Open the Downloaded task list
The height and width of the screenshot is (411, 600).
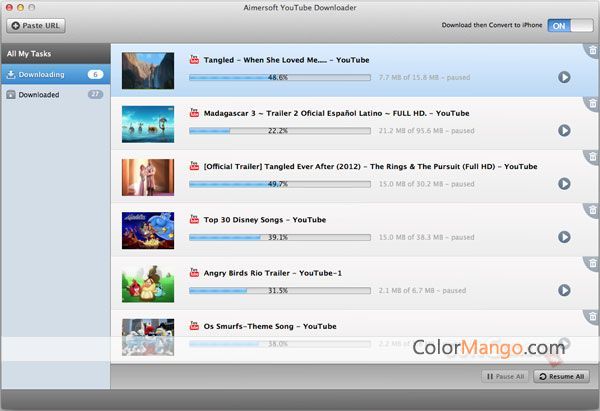[55, 95]
